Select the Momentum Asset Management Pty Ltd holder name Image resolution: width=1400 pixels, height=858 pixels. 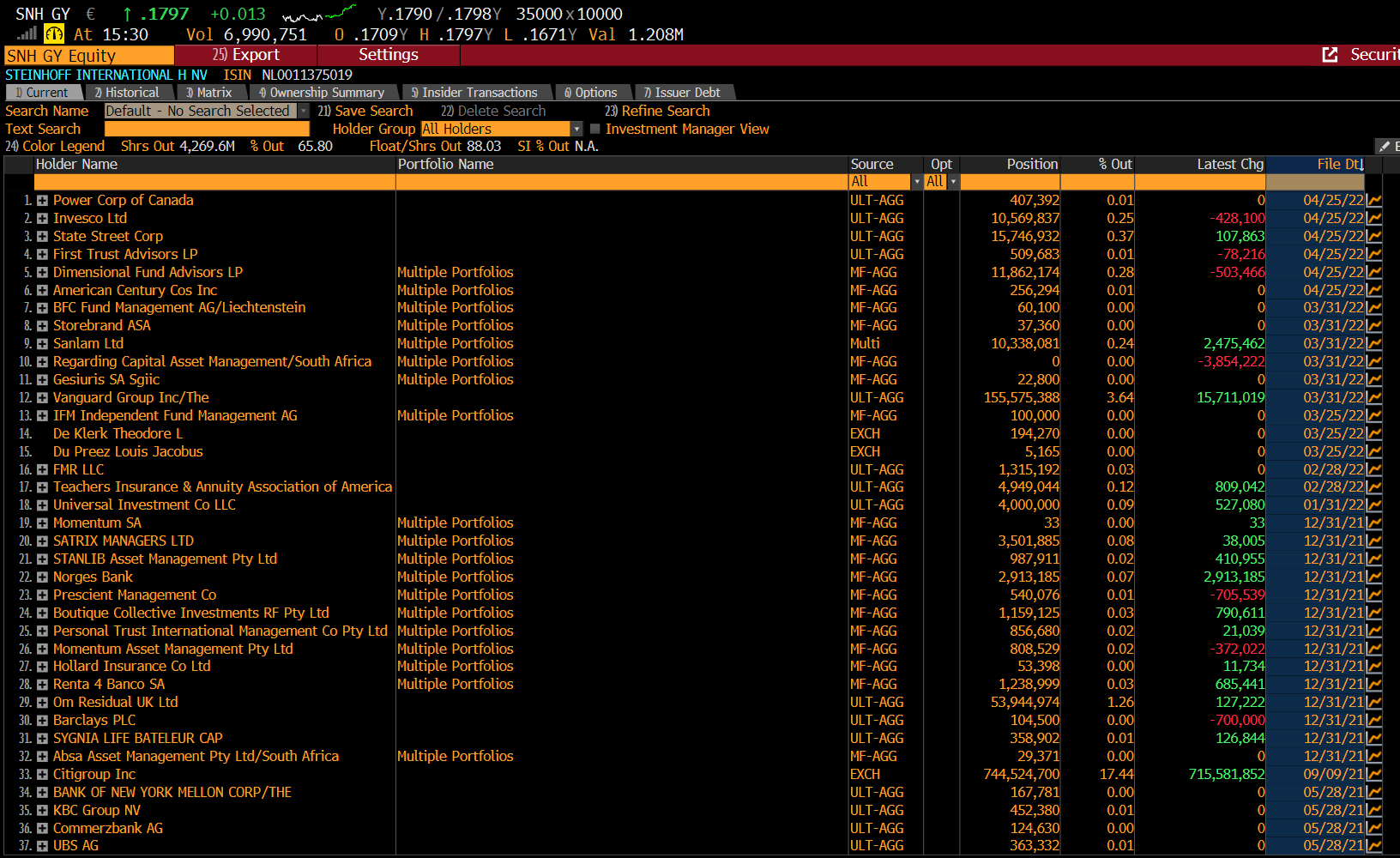(173, 649)
